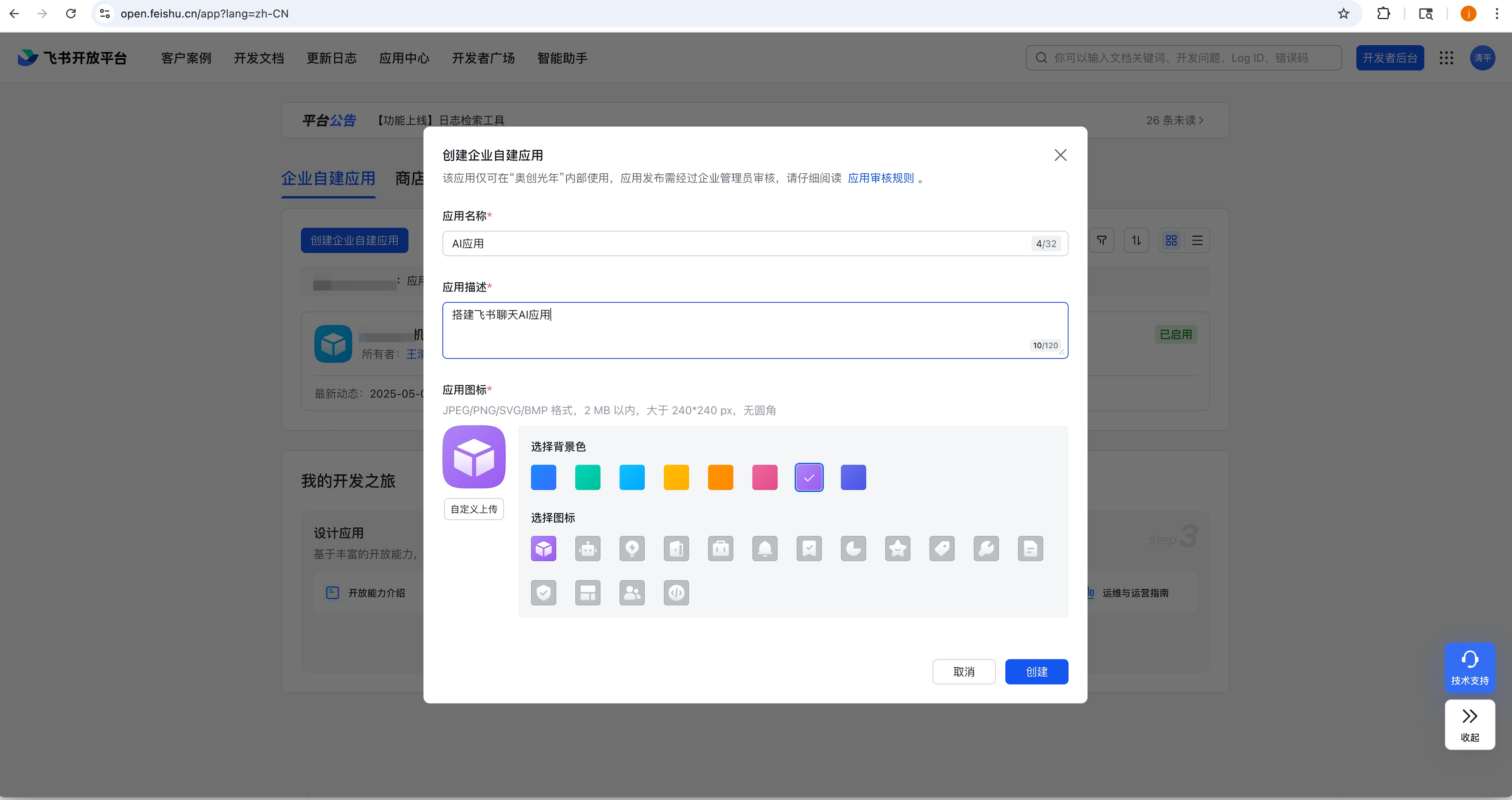Toggle the sort order control

(x=1136, y=241)
